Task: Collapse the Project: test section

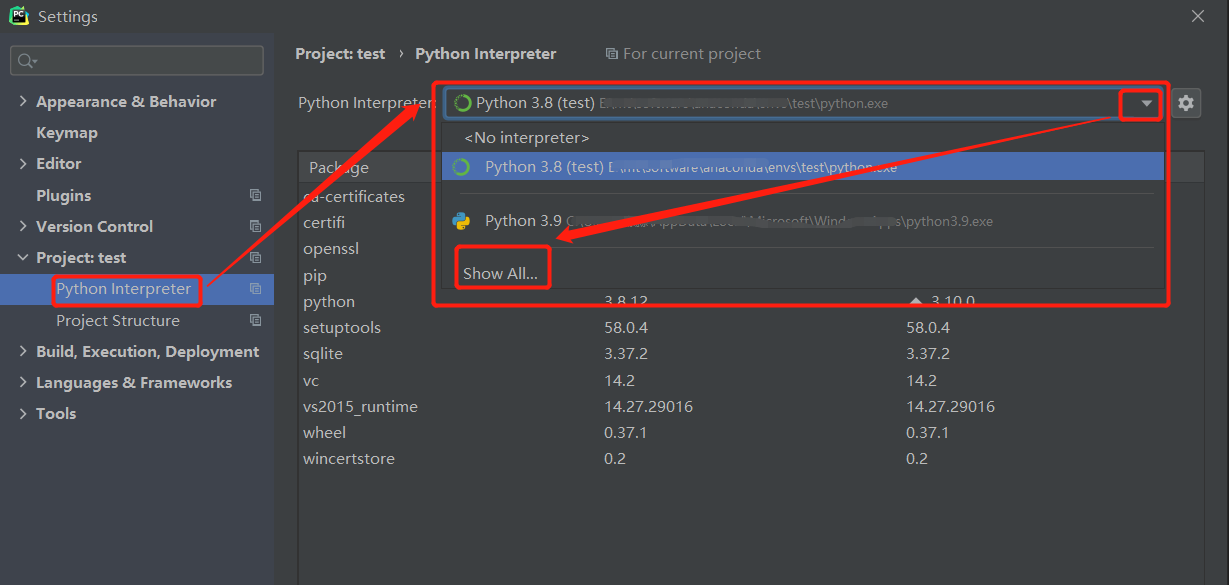Action: [24, 257]
